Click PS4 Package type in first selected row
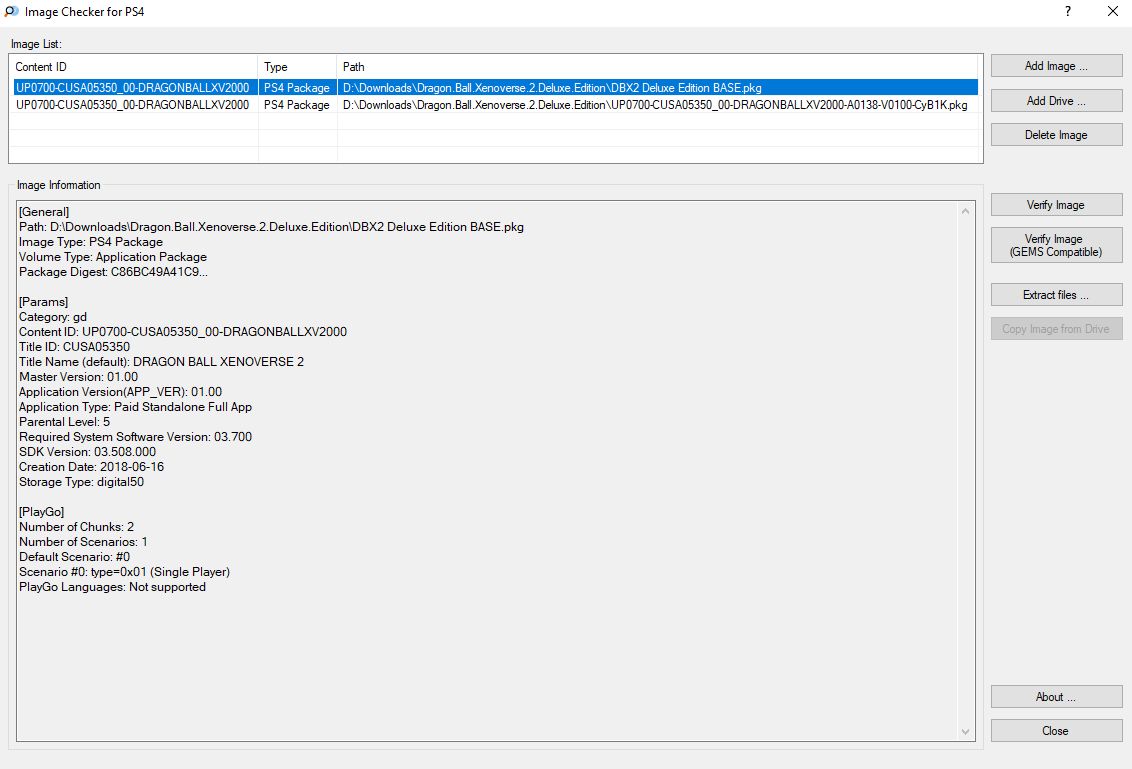This screenshot has width=1132, height=769. 297,87
